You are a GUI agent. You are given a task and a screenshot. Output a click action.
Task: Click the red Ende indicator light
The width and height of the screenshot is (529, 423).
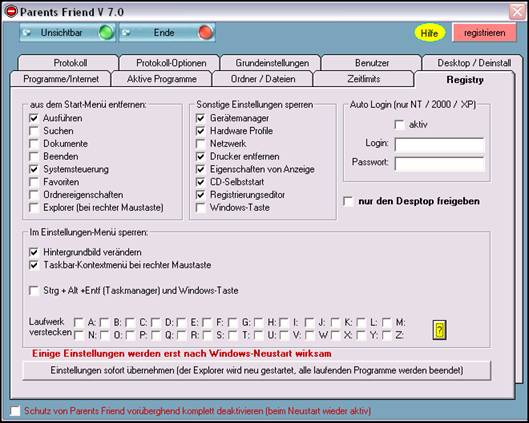click(x=205, y=33)
